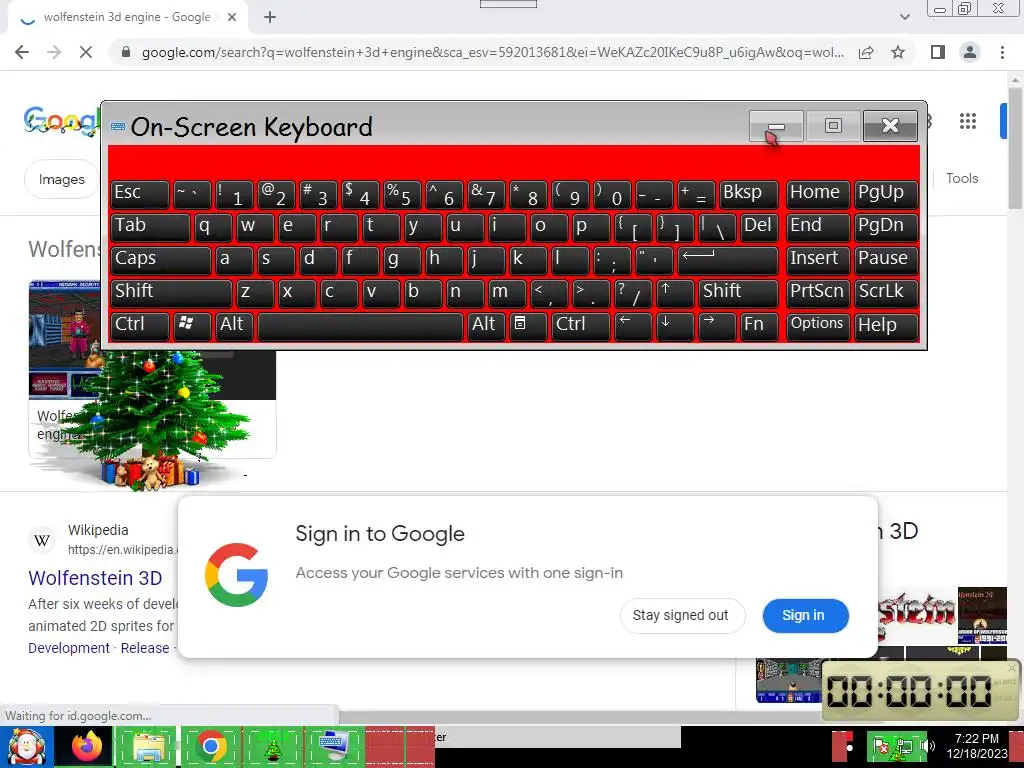The image size is (1024, 768).
Task: Click the context menu key on keyboard
Action: (x=528, y=325)
